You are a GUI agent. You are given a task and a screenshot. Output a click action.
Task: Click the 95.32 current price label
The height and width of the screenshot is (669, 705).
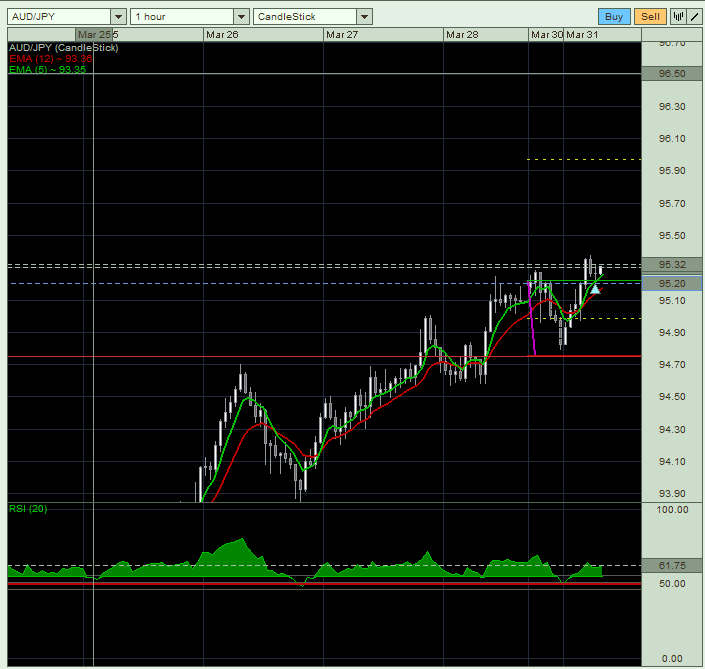(672, 264)
